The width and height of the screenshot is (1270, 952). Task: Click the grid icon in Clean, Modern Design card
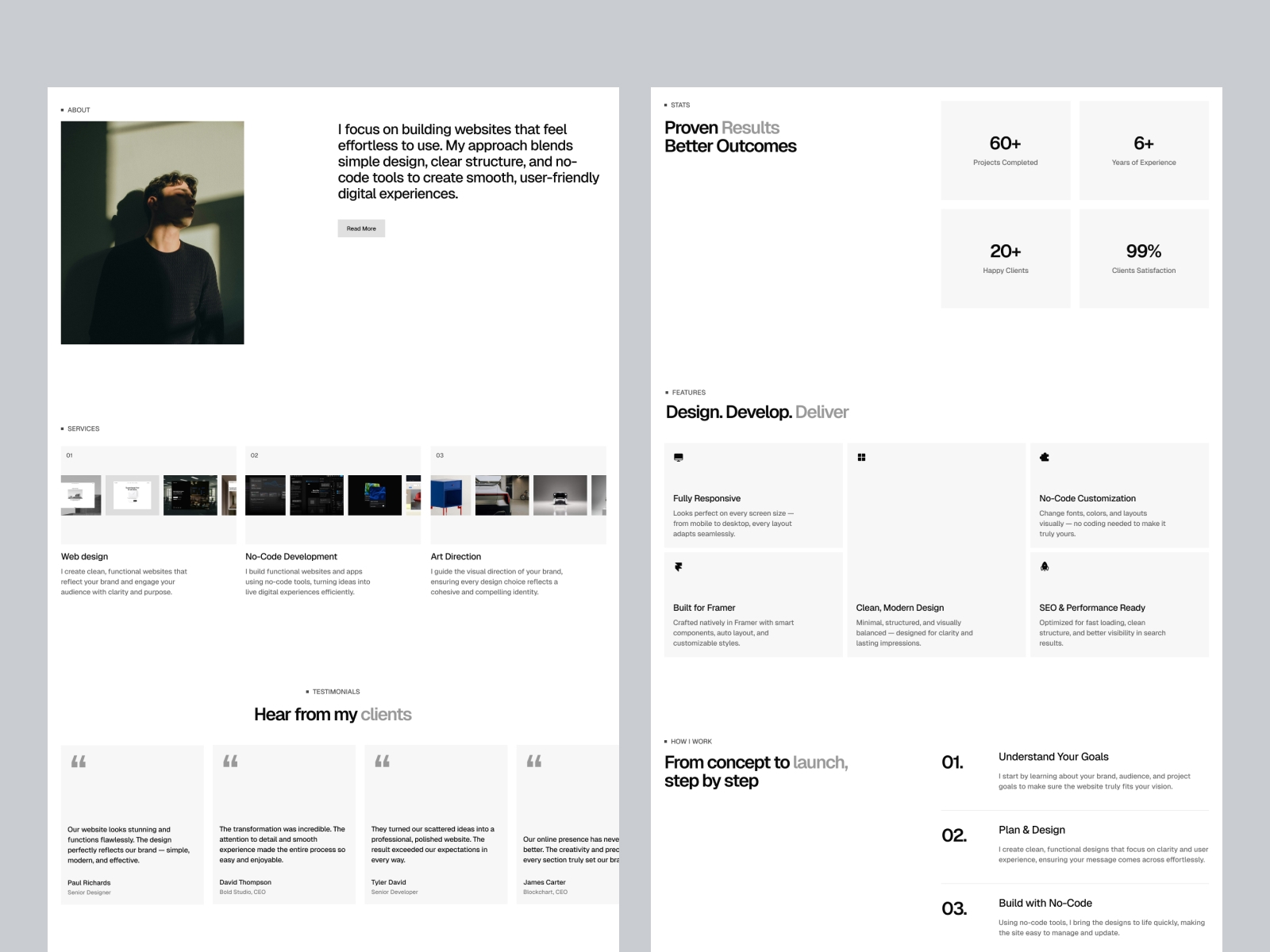pos(862,457)
